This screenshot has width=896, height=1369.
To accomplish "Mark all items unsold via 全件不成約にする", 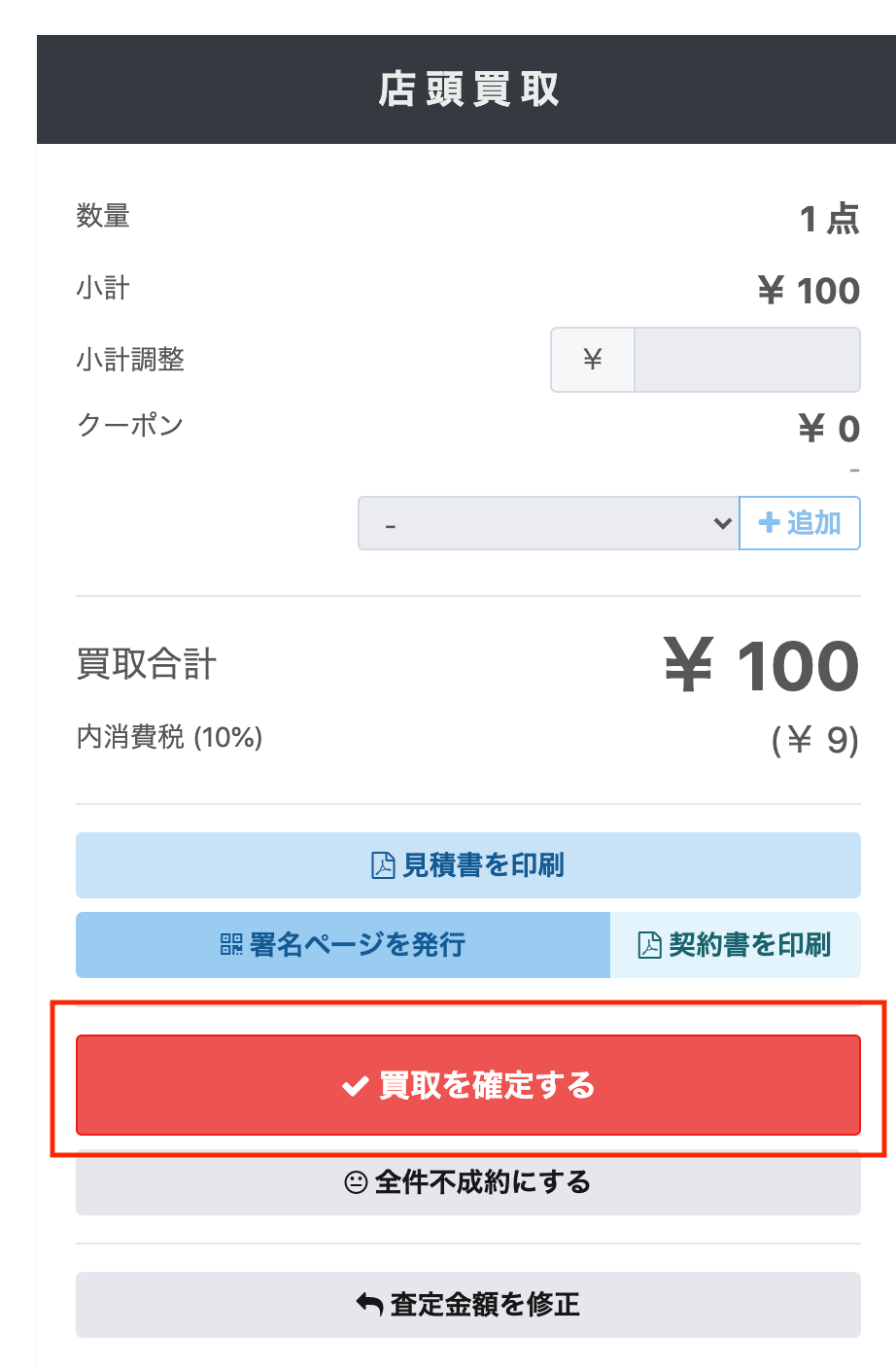I will point(468,1182).
